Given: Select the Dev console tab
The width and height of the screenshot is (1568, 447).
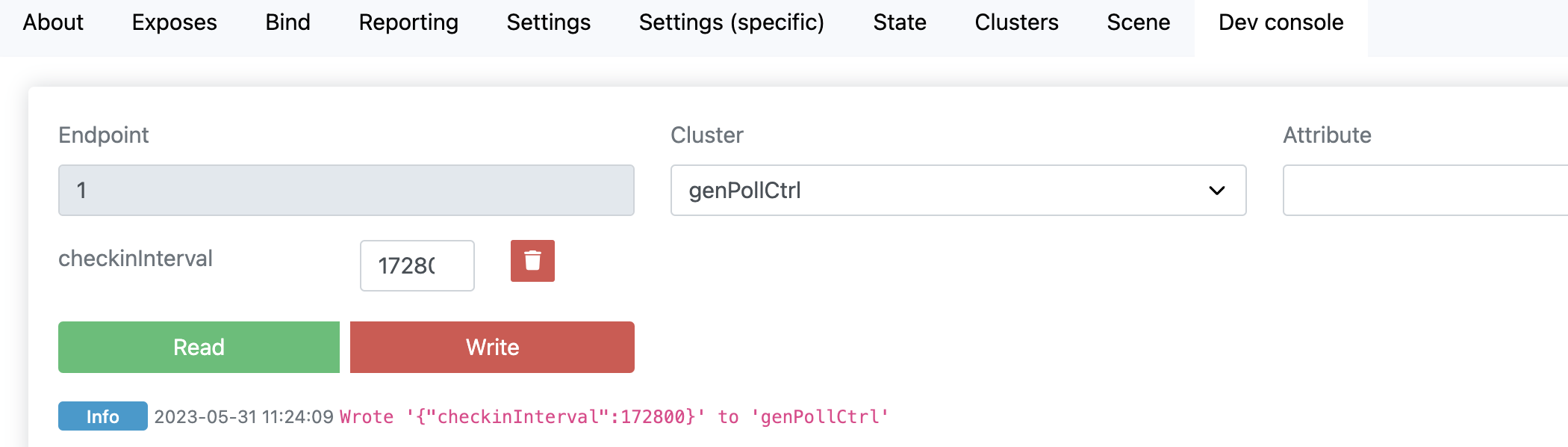Looking at the screenshot, I should (1281, 22).
